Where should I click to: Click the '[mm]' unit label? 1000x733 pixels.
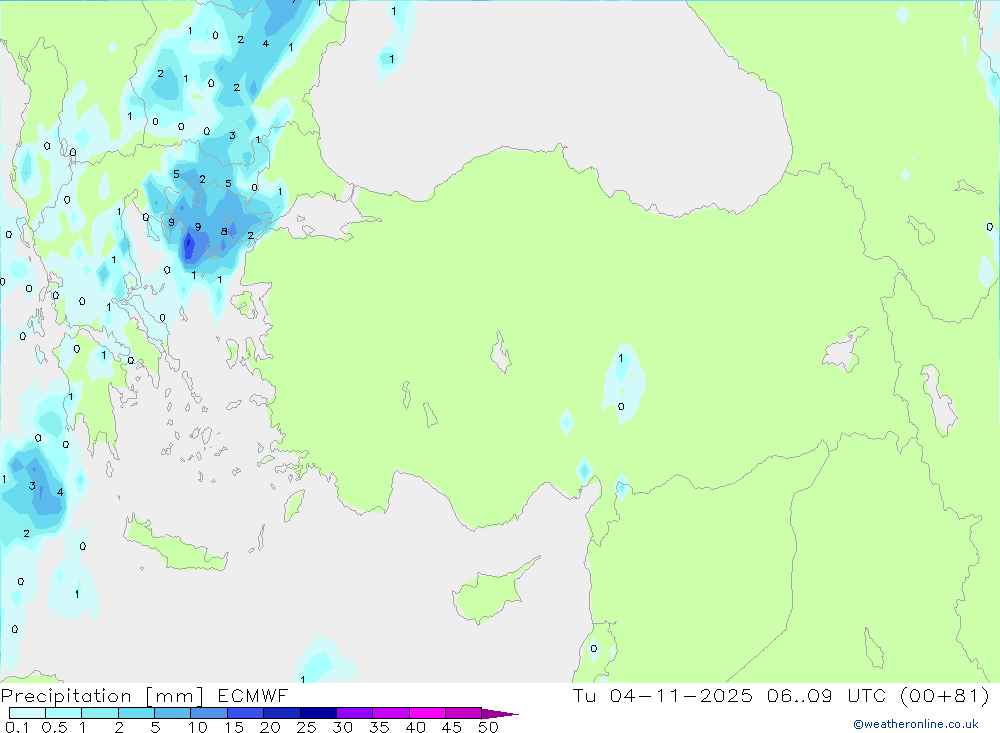(175, 696)
